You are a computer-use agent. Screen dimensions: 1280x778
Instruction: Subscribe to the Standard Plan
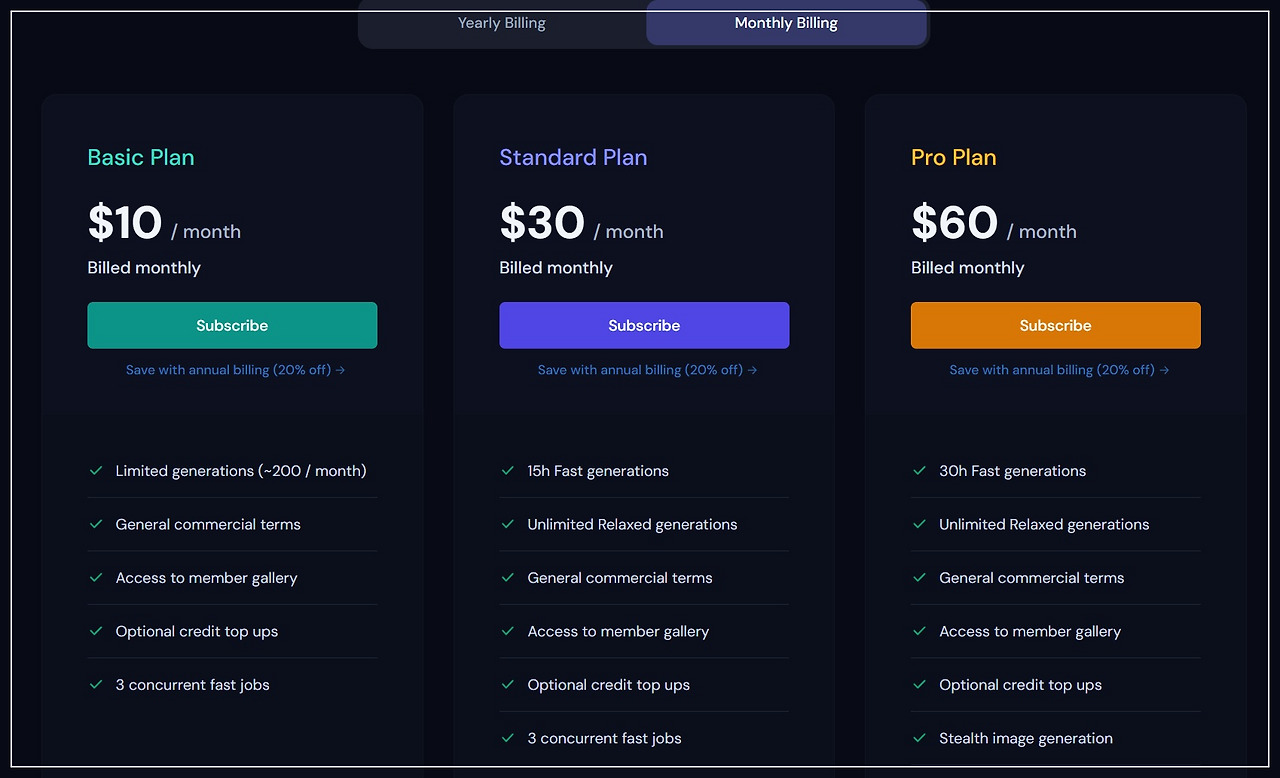pyautogui.click(x=644, y=325)
